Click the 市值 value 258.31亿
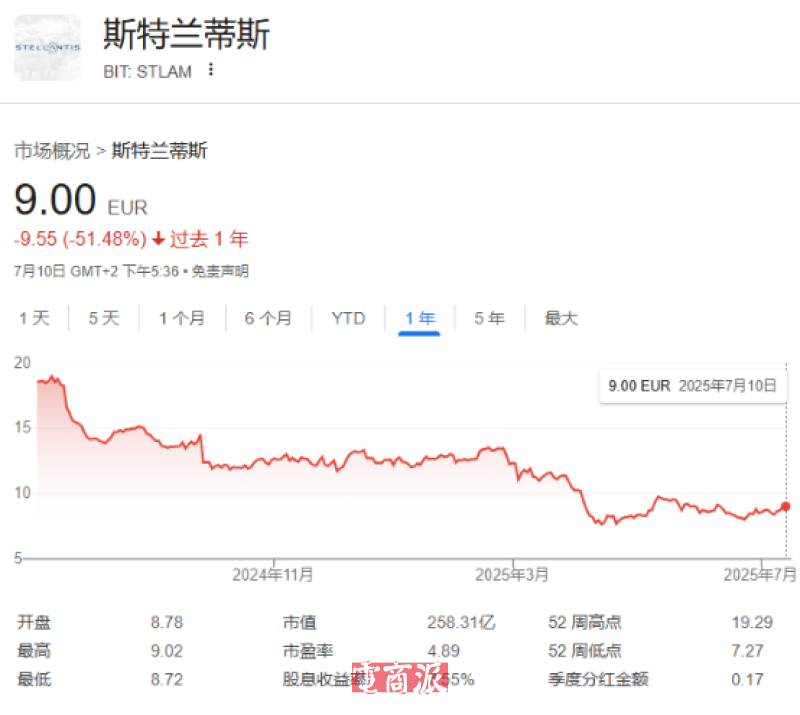 [461, 623]
